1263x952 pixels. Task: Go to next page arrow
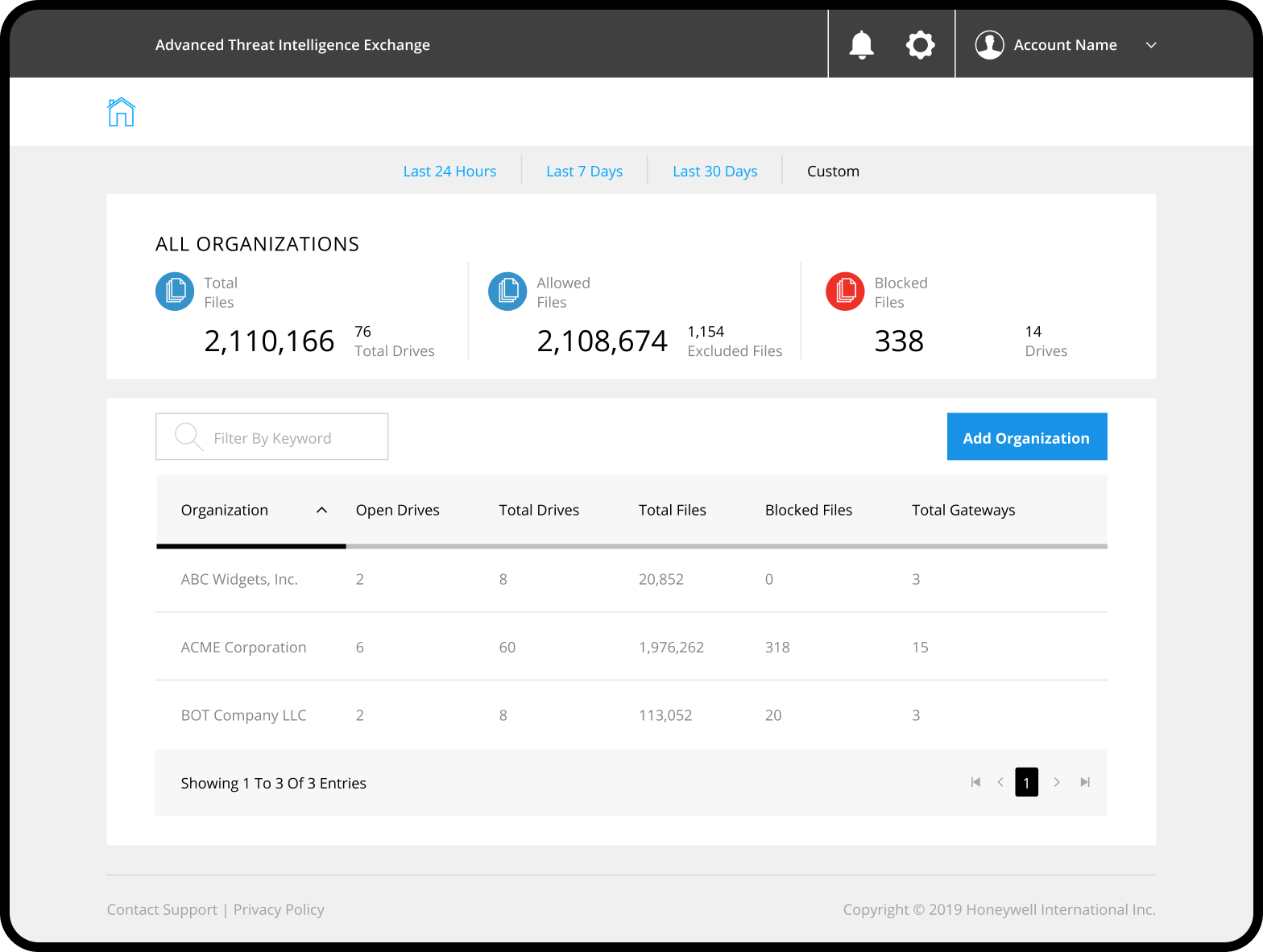coord(1057,782)
